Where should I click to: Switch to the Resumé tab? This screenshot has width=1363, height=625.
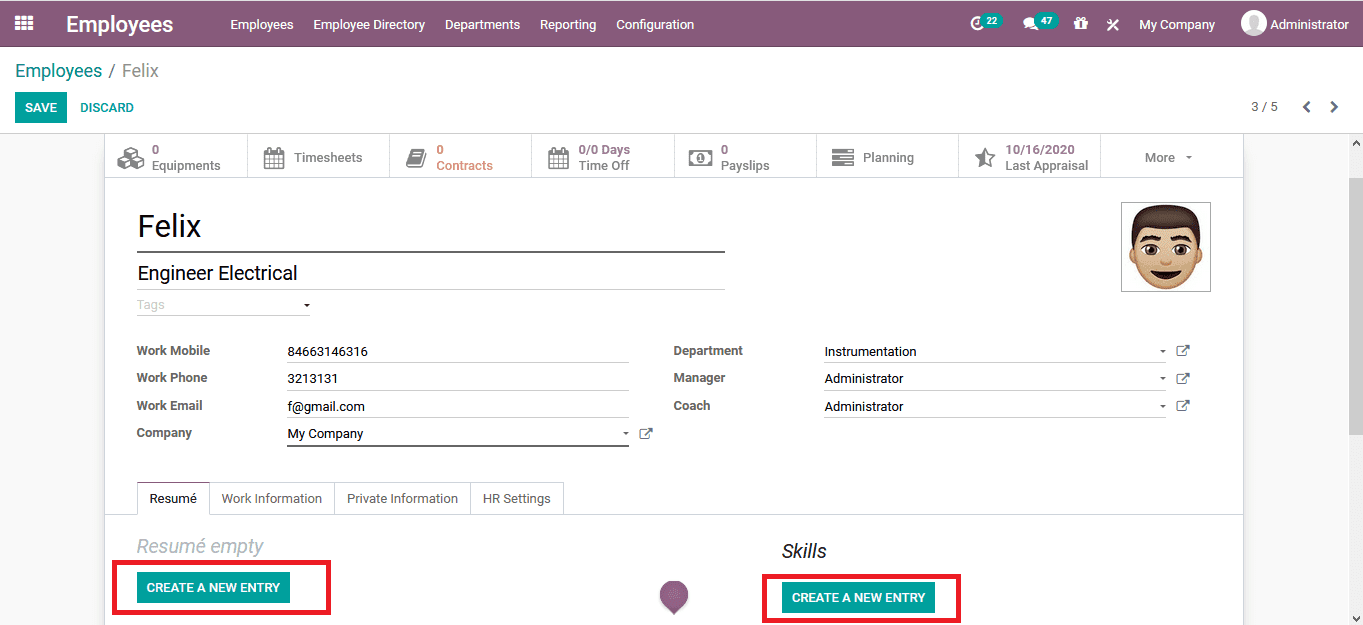point(173,498)
